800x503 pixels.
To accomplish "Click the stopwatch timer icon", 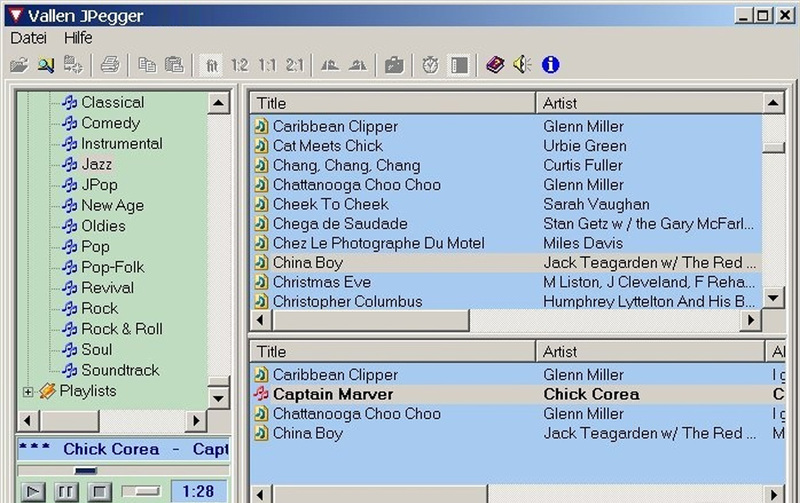I will click(430, 65).
